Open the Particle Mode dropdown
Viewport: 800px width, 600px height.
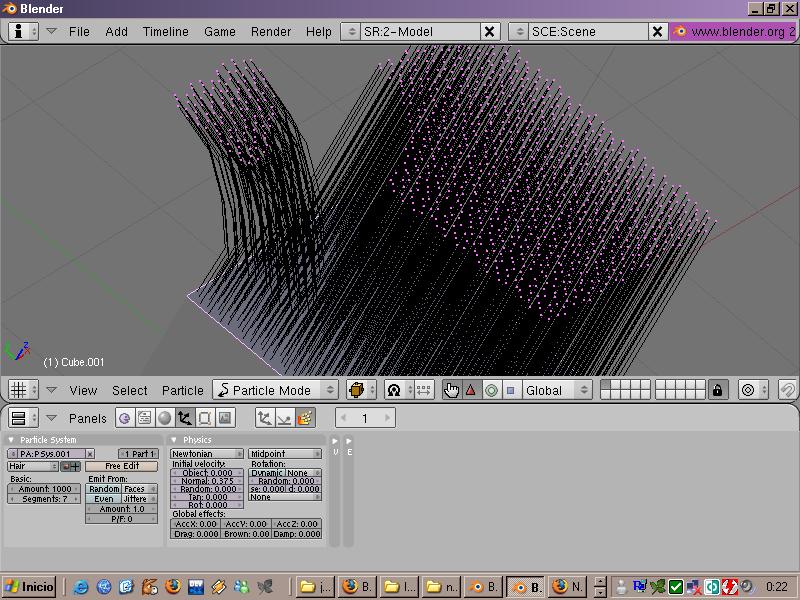coord(277,390)
